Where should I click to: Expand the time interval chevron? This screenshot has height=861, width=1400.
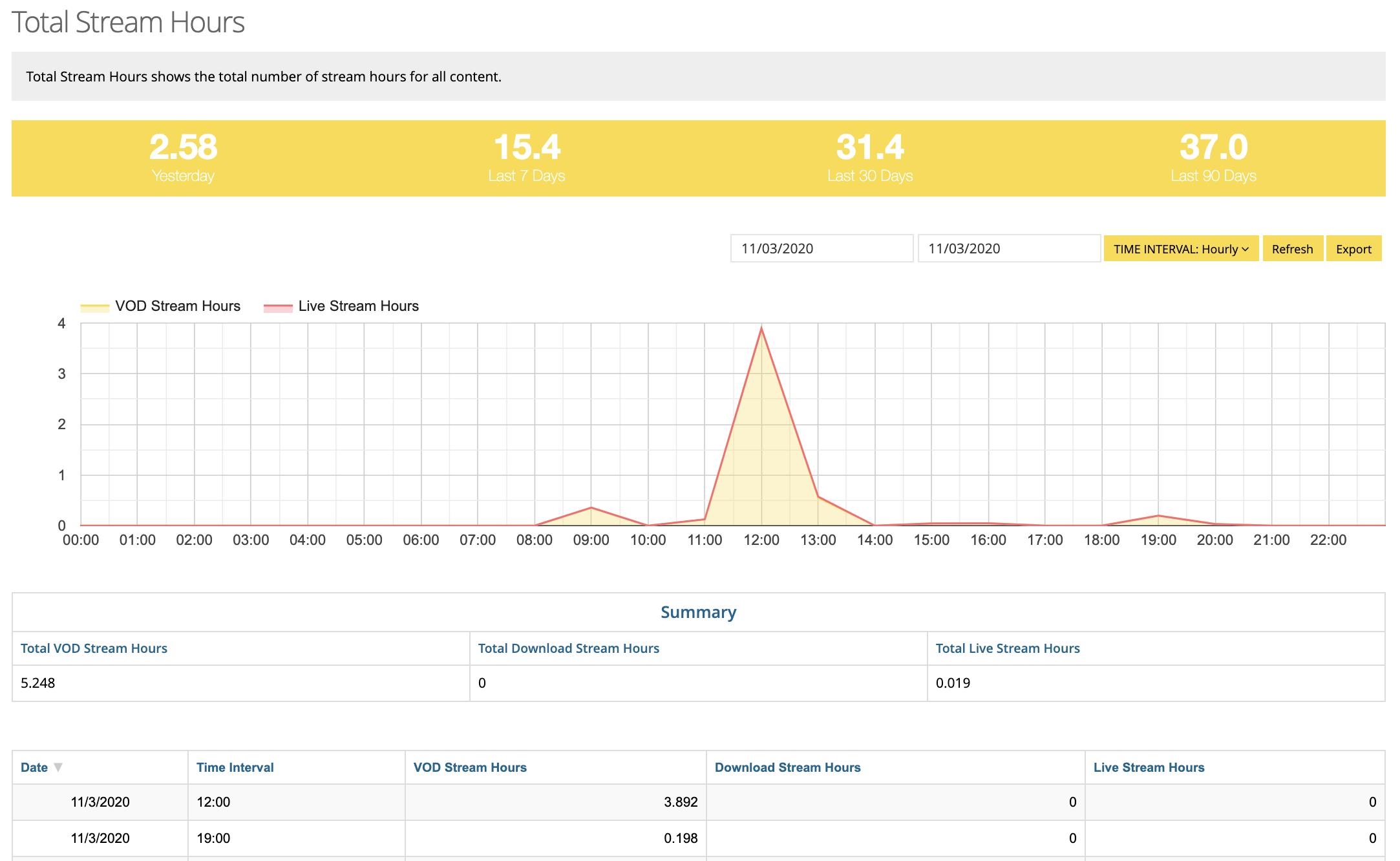click(1246, 249)
